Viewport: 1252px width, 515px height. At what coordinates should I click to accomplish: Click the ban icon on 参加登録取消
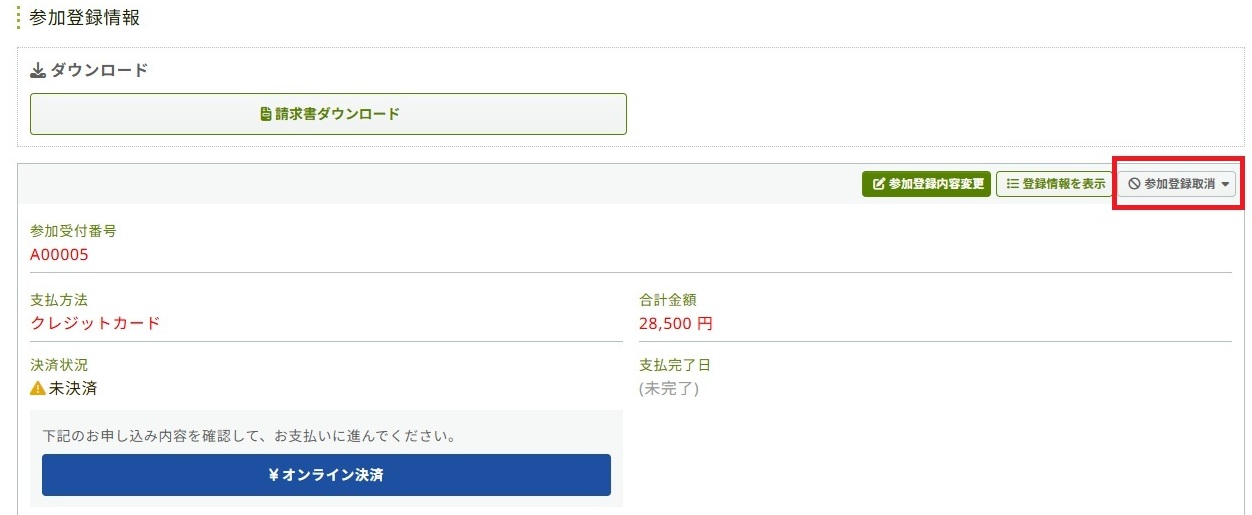pyautogui.click(x=1134, y=184)
